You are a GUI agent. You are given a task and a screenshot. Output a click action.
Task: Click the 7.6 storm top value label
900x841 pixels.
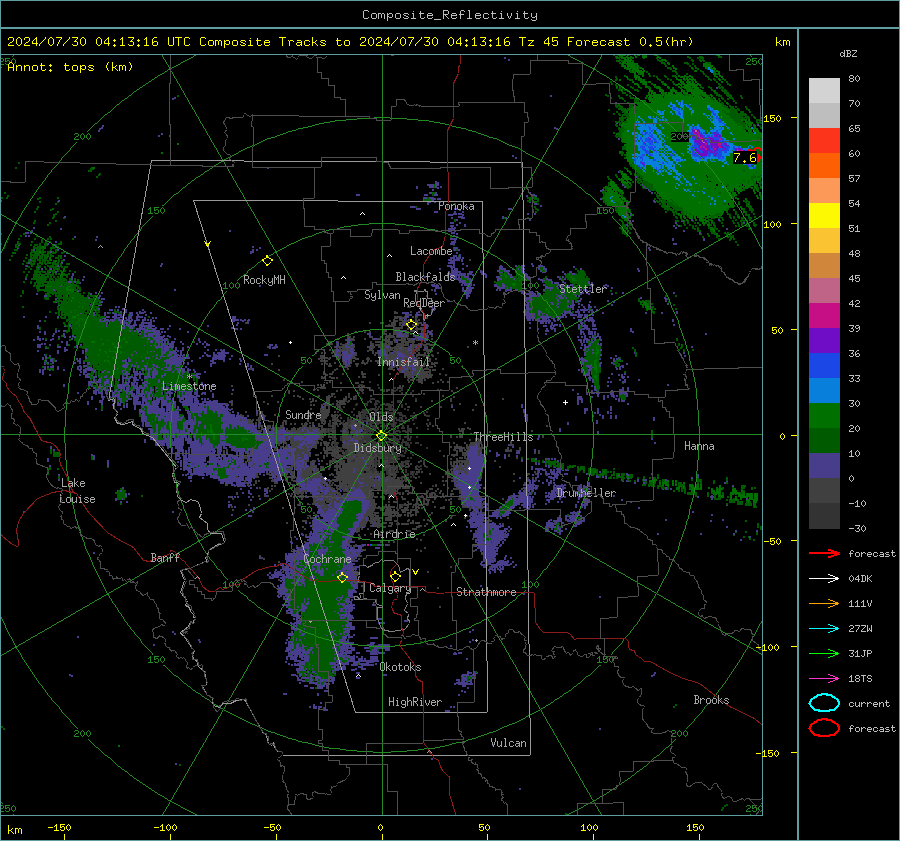tap(744, 157)
